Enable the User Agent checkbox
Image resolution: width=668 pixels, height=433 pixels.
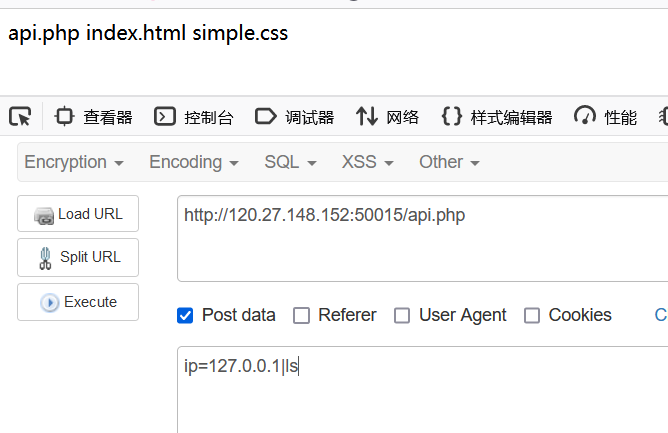tap(402, 316)
